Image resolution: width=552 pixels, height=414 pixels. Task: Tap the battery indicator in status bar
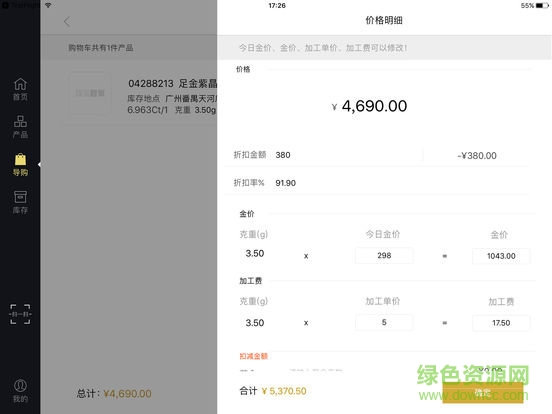pos(542,5)
